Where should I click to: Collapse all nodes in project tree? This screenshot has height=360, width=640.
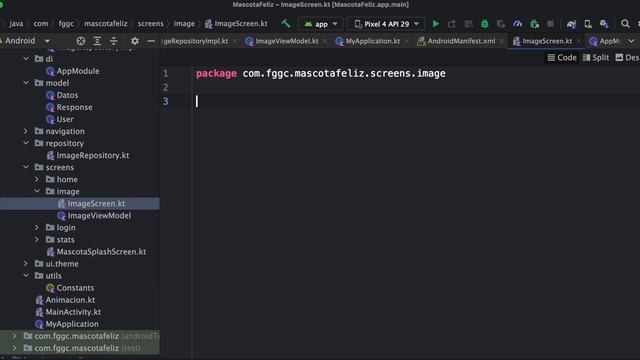[x=113, y=41]
